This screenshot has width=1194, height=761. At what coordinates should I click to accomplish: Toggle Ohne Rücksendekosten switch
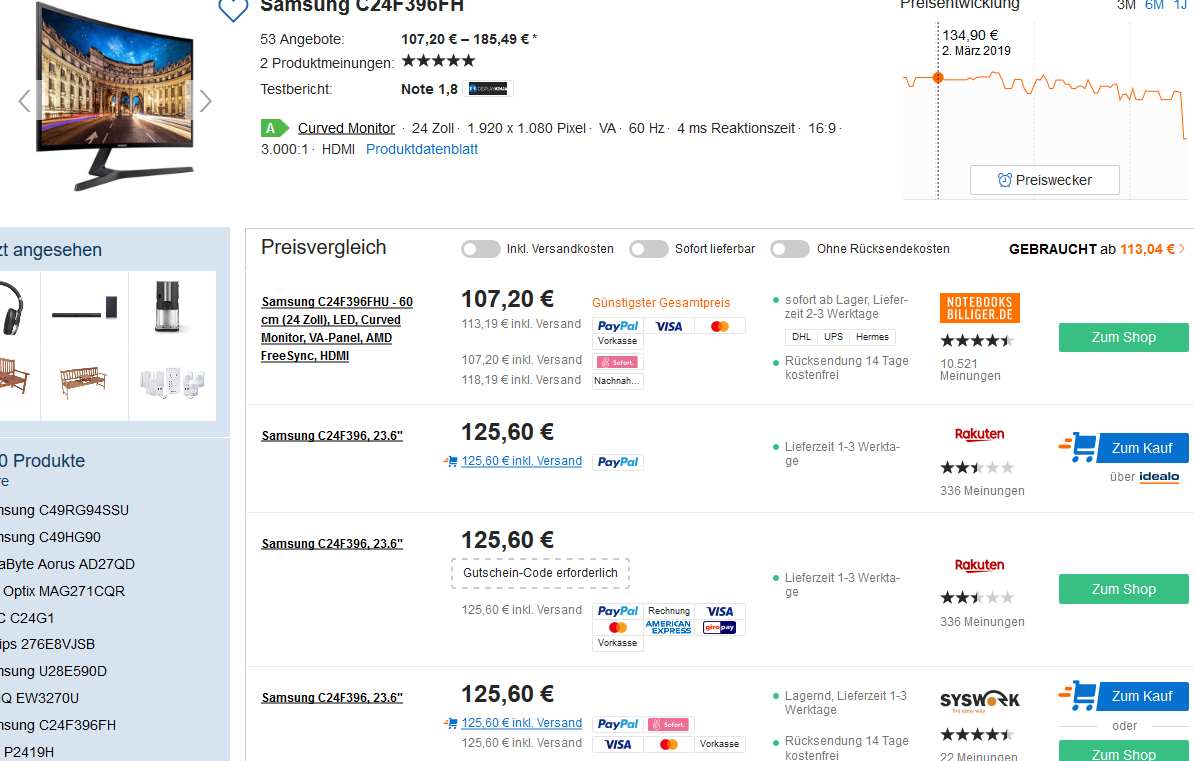click(790, 249)
